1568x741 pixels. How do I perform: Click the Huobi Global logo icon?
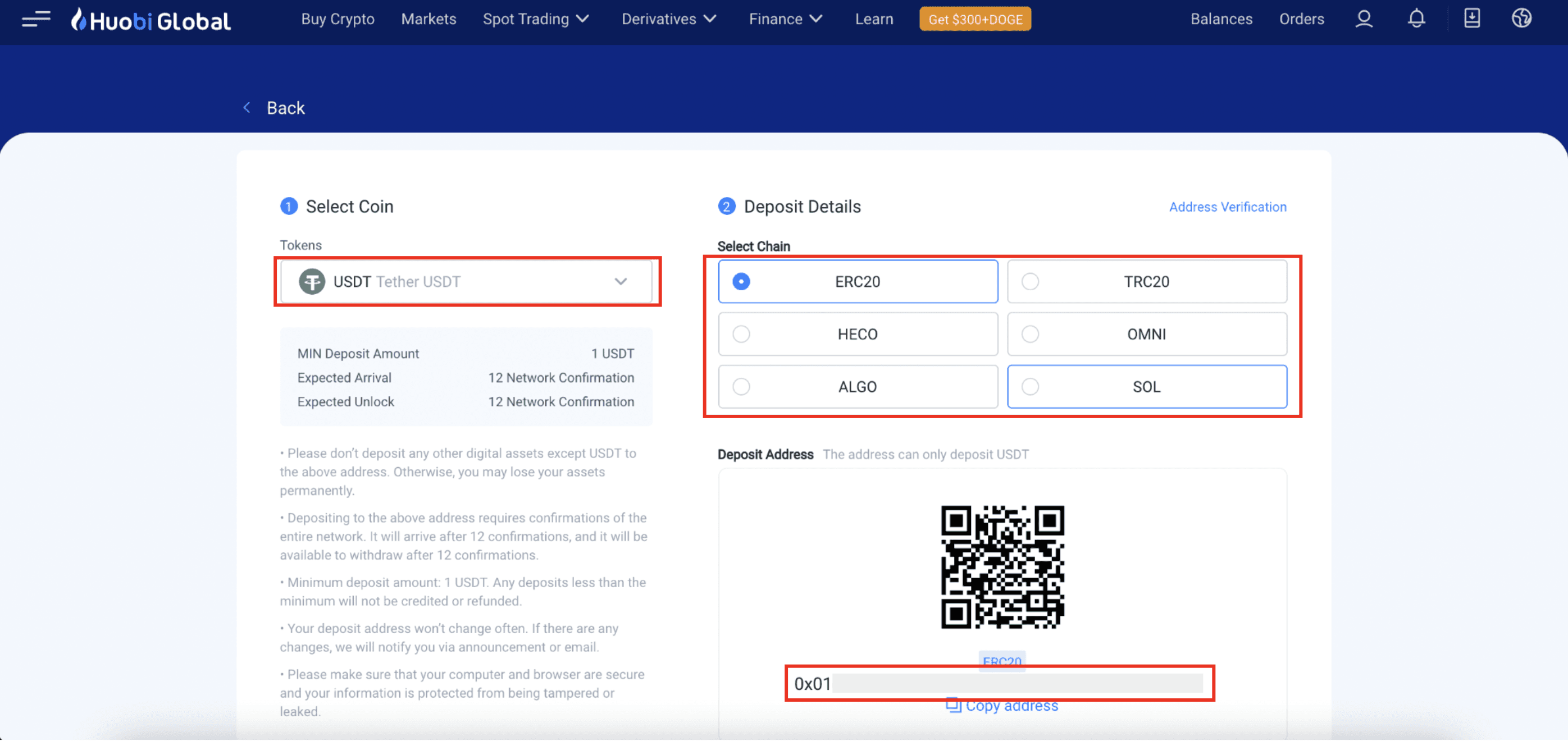tap(78, 19)
